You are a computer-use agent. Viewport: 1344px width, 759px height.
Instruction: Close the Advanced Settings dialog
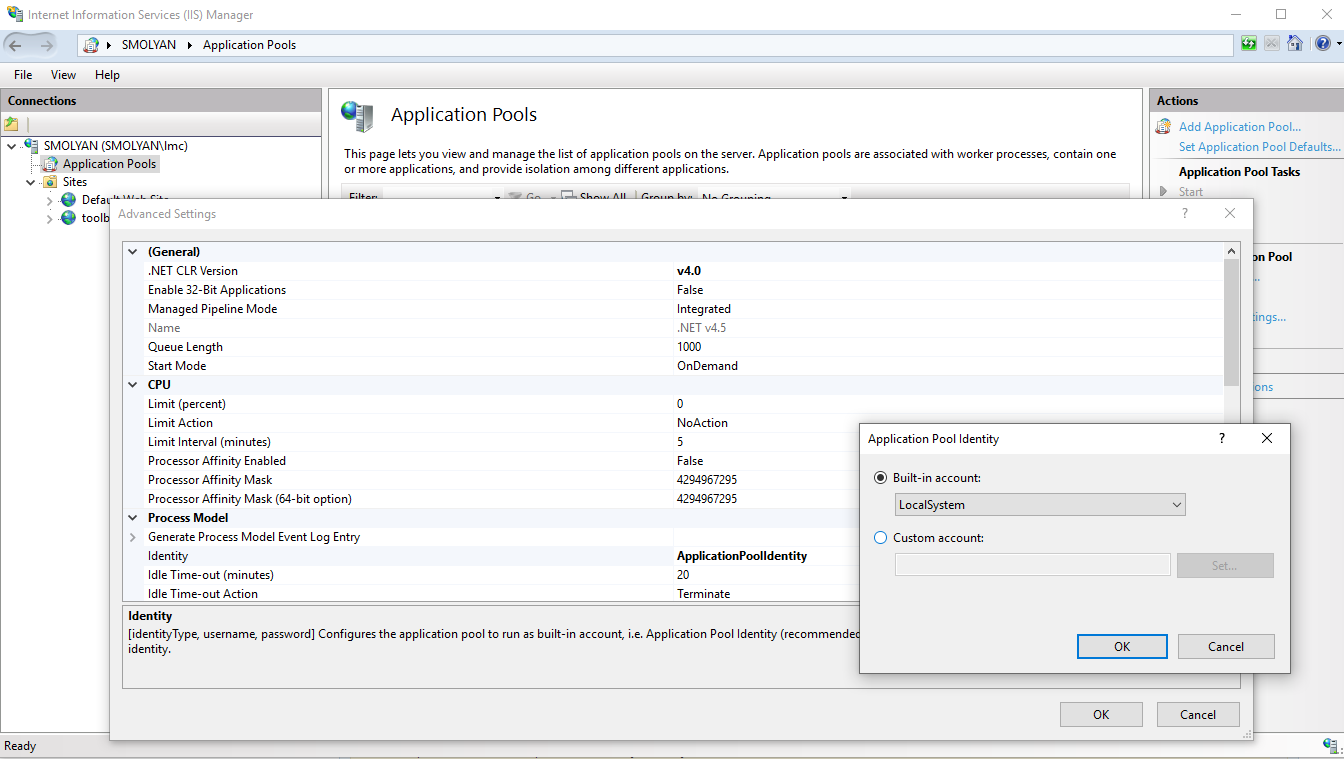click(x=1230, y=213)
